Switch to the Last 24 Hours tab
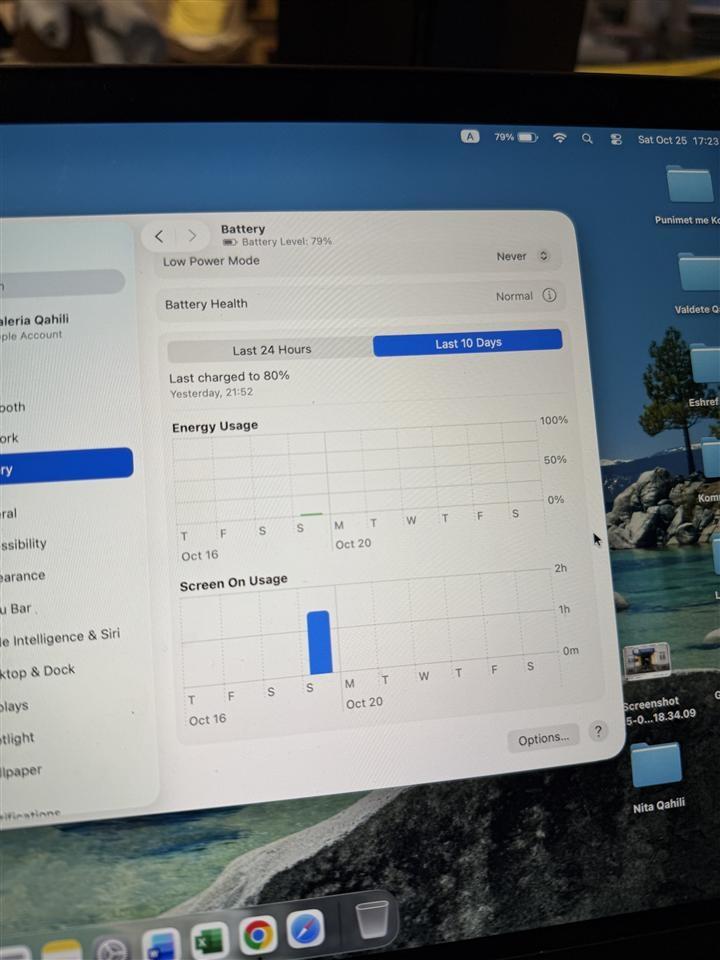The image size is (720, 960). [x=271, y=350]
